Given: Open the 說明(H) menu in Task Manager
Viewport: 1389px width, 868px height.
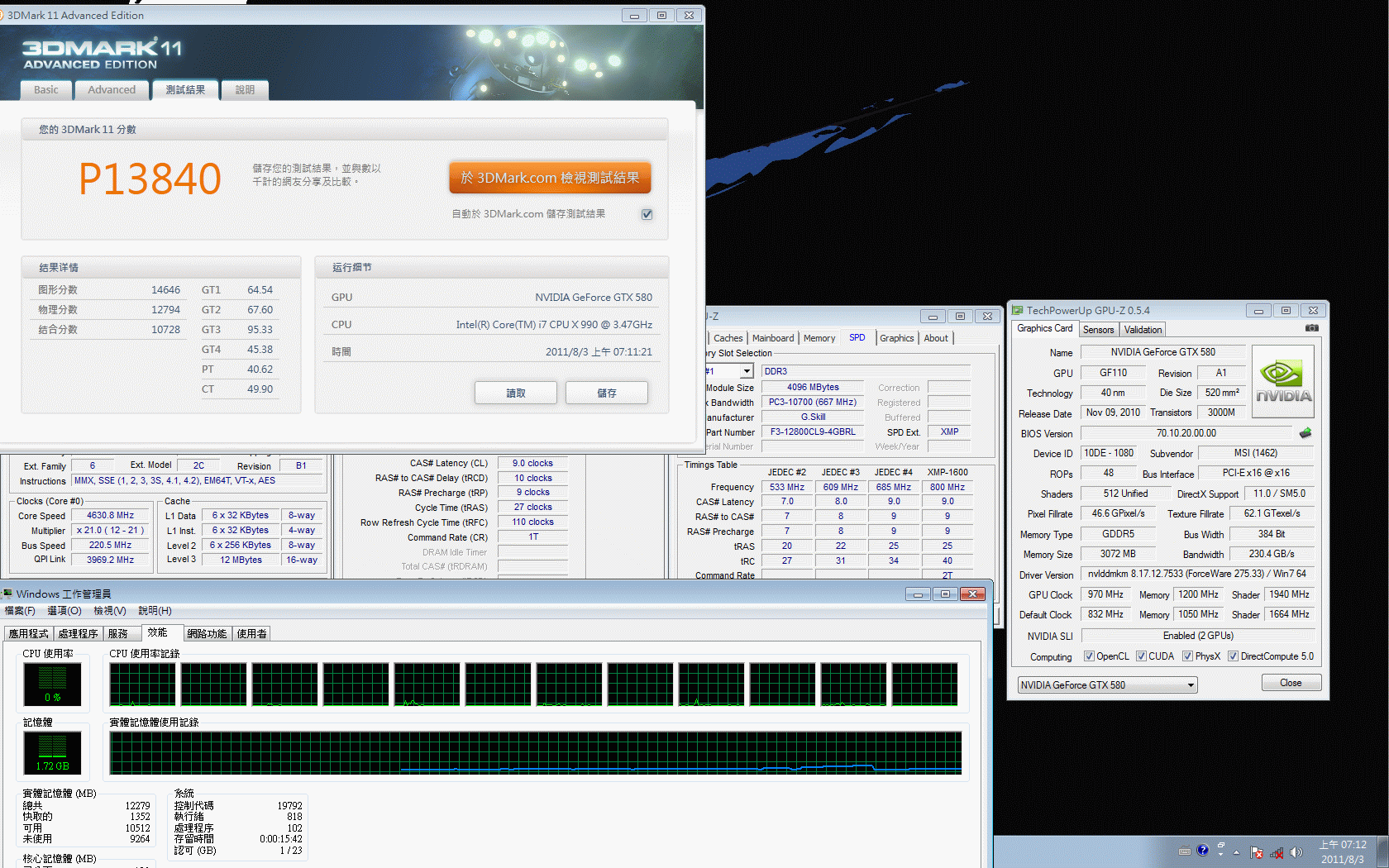Looking at the screenshot, I should click(155, 611).
